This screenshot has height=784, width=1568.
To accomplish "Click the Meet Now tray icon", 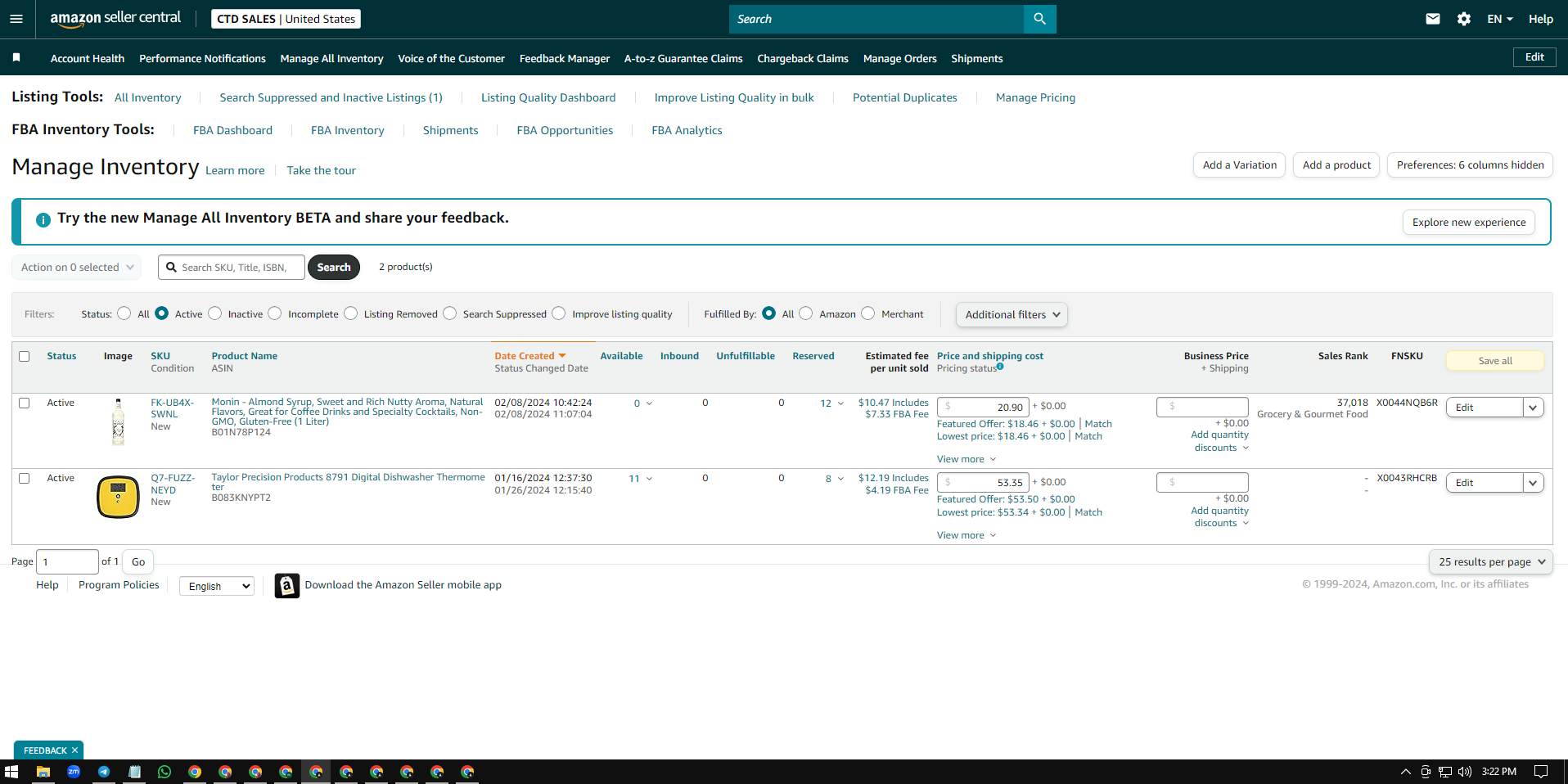I will click(1426, 772).
